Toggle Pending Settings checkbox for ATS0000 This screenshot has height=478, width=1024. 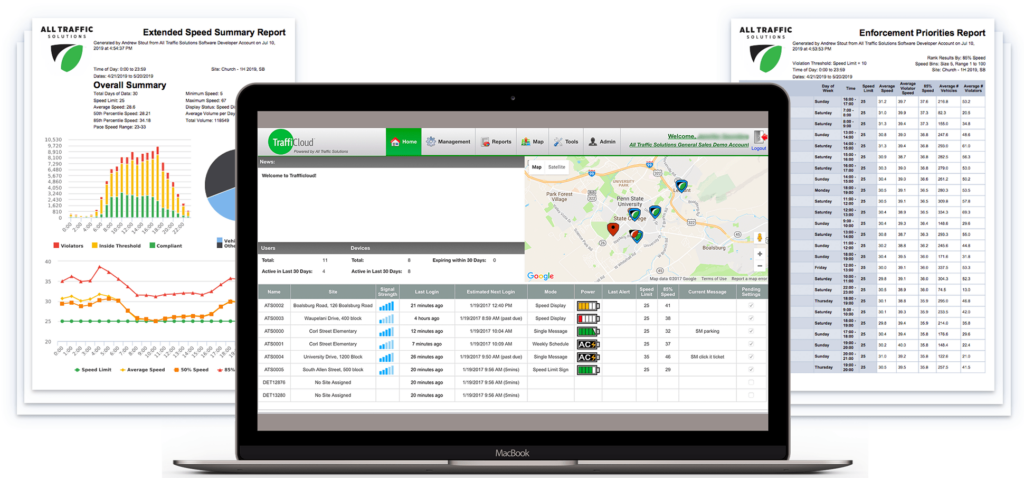coord(751,331)
